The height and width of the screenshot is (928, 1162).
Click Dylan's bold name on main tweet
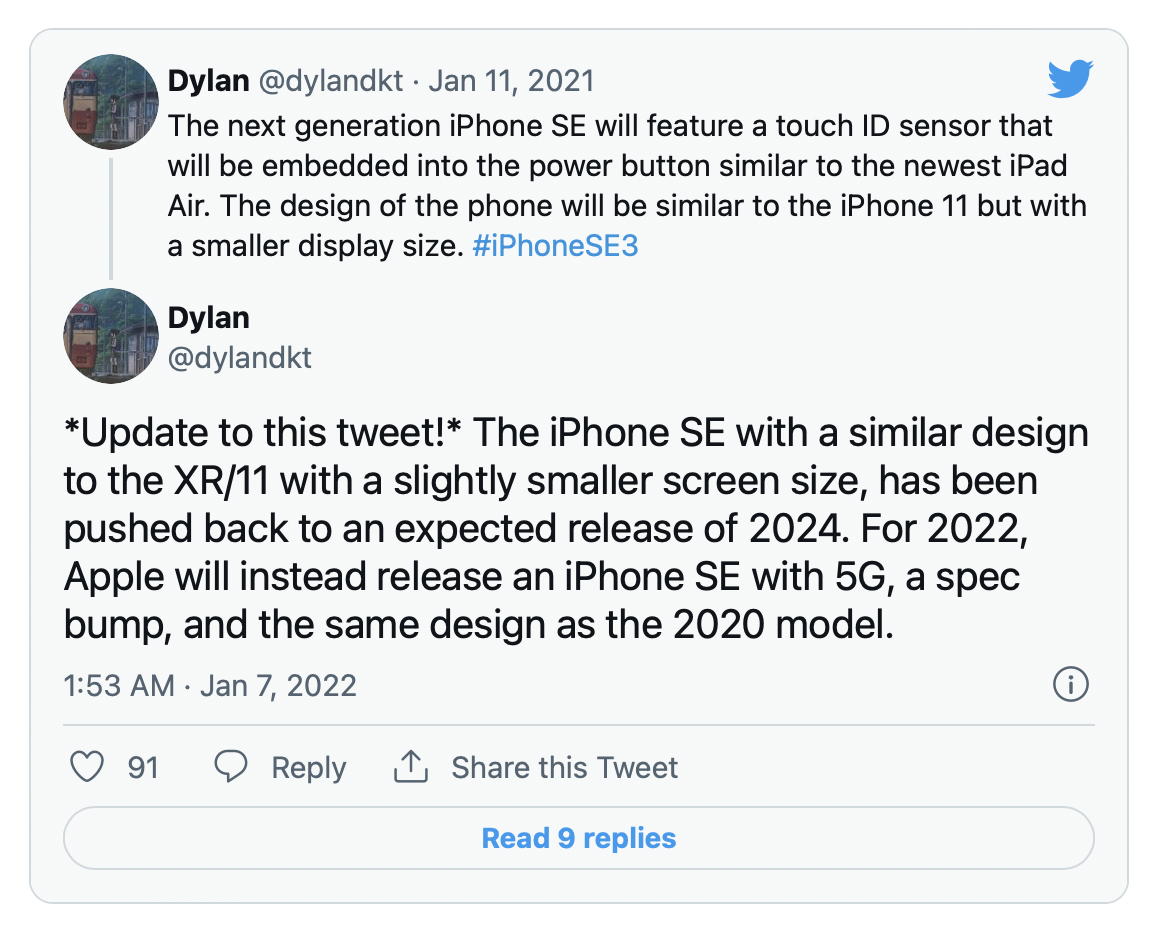pyautogui.click(x=208, y=318)
